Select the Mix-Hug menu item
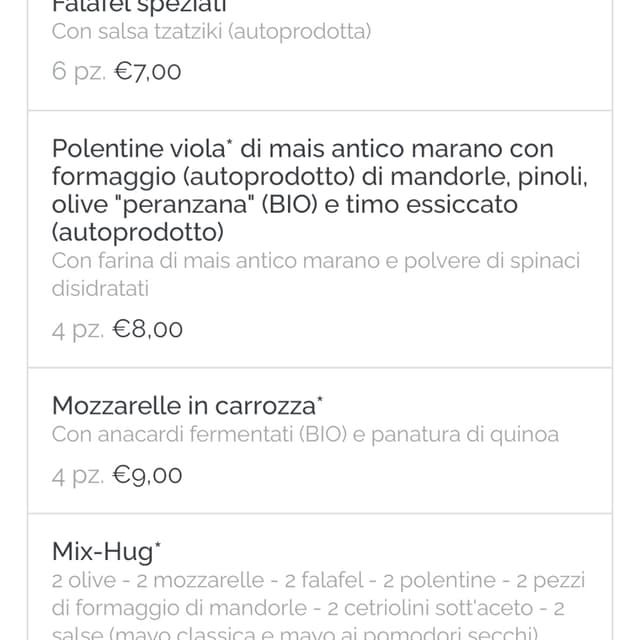This screenshot has height=640, width=640. click(x=320, y=577)
